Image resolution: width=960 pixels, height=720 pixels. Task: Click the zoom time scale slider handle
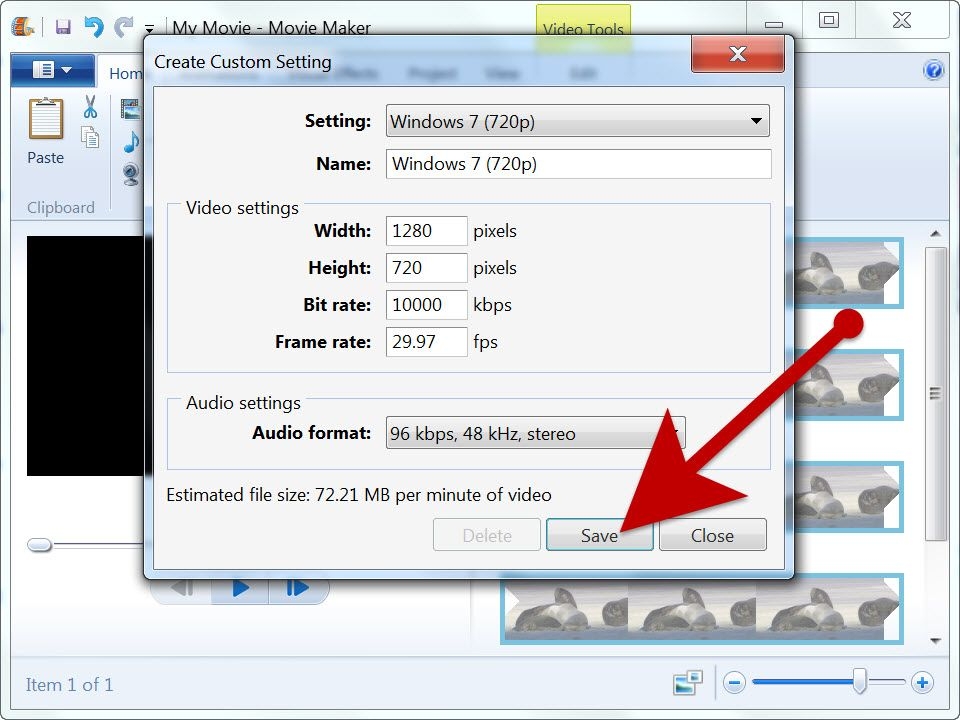860,681
